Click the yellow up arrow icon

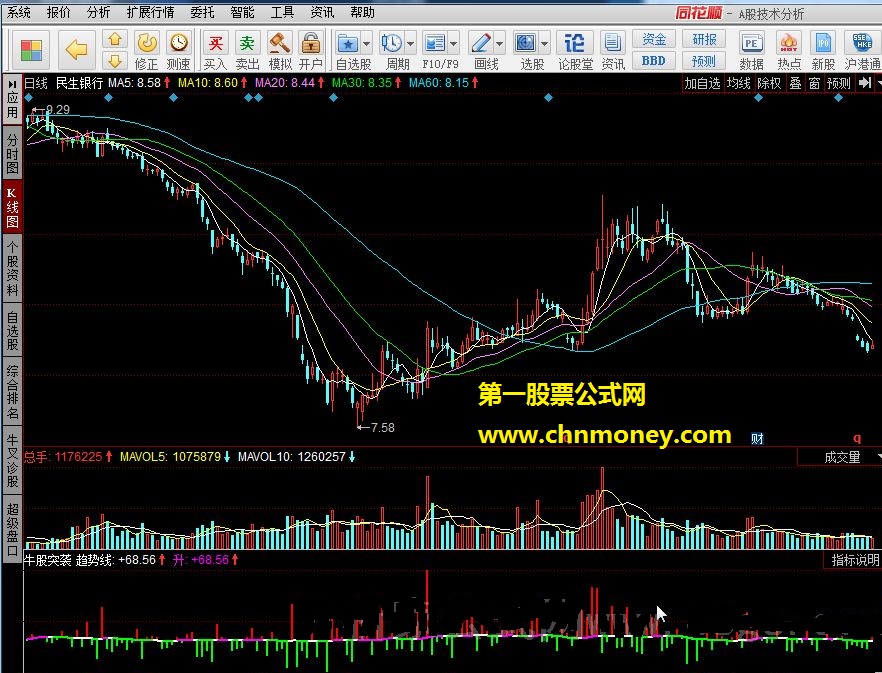point(115,39)
